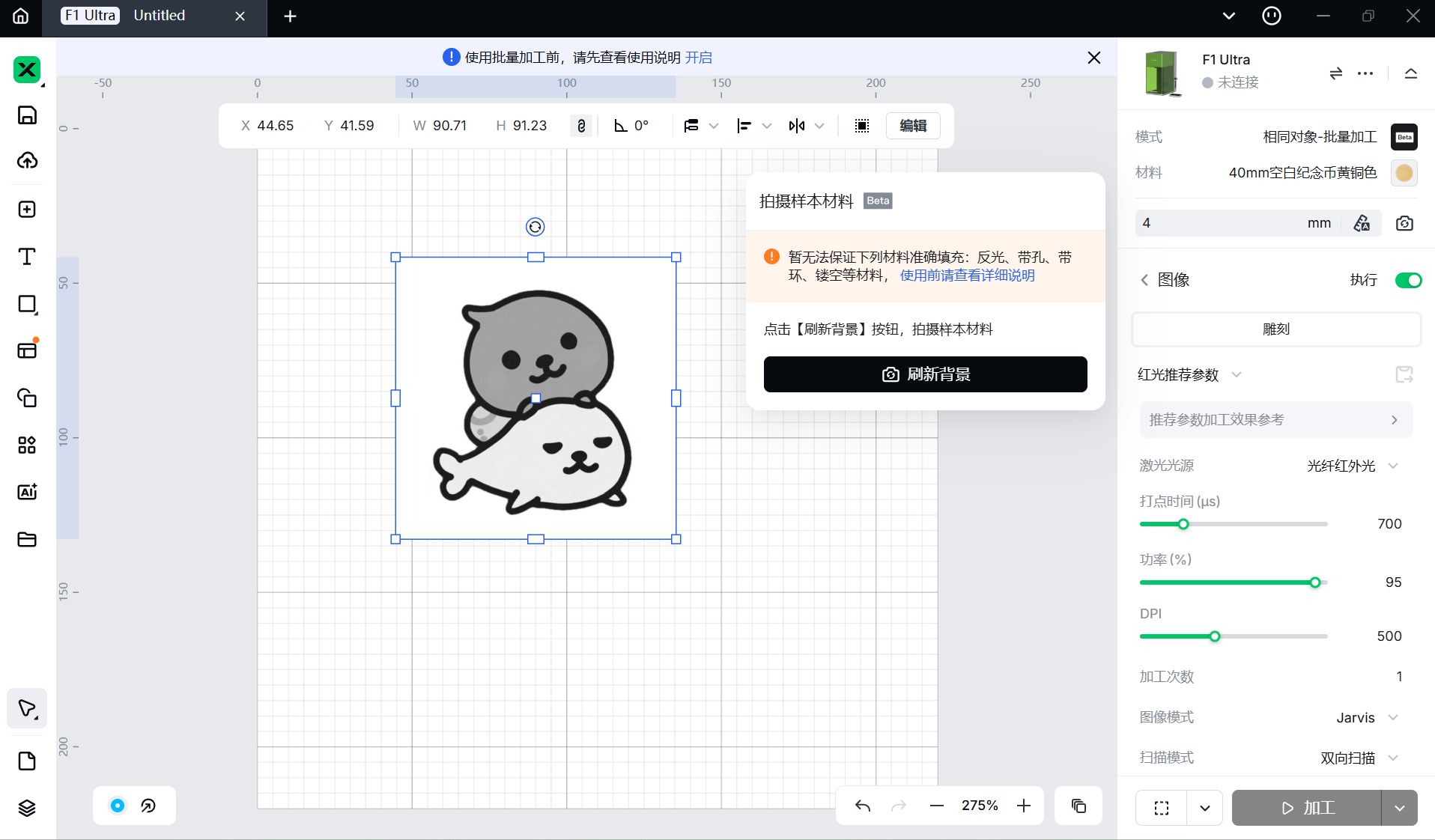
Task: Click the 刷新背景 button
Action: point(925,374)
